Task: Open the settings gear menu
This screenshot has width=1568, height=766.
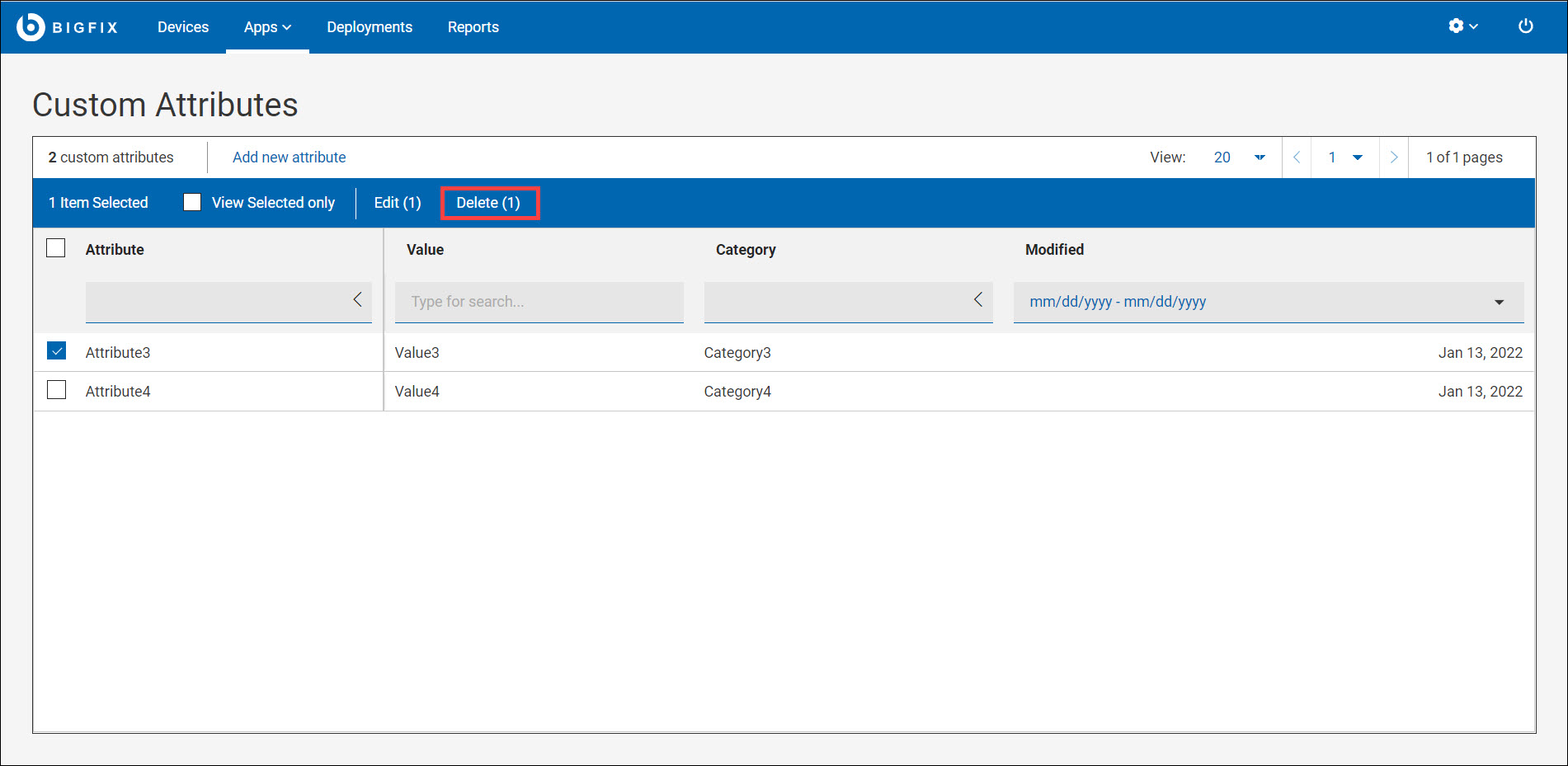Action: tap(1462, 26)
